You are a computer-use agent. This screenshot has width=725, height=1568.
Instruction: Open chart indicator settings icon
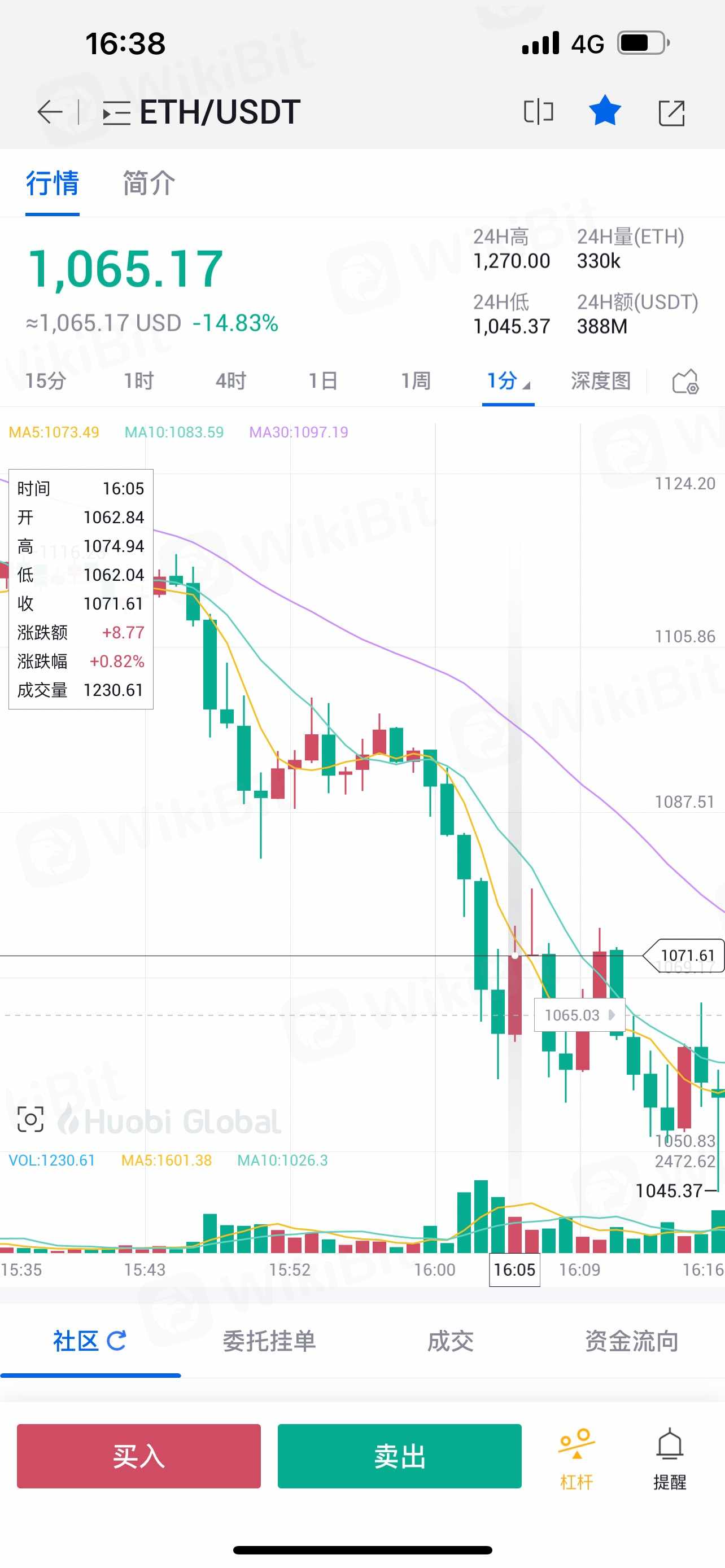pos(685,382)
